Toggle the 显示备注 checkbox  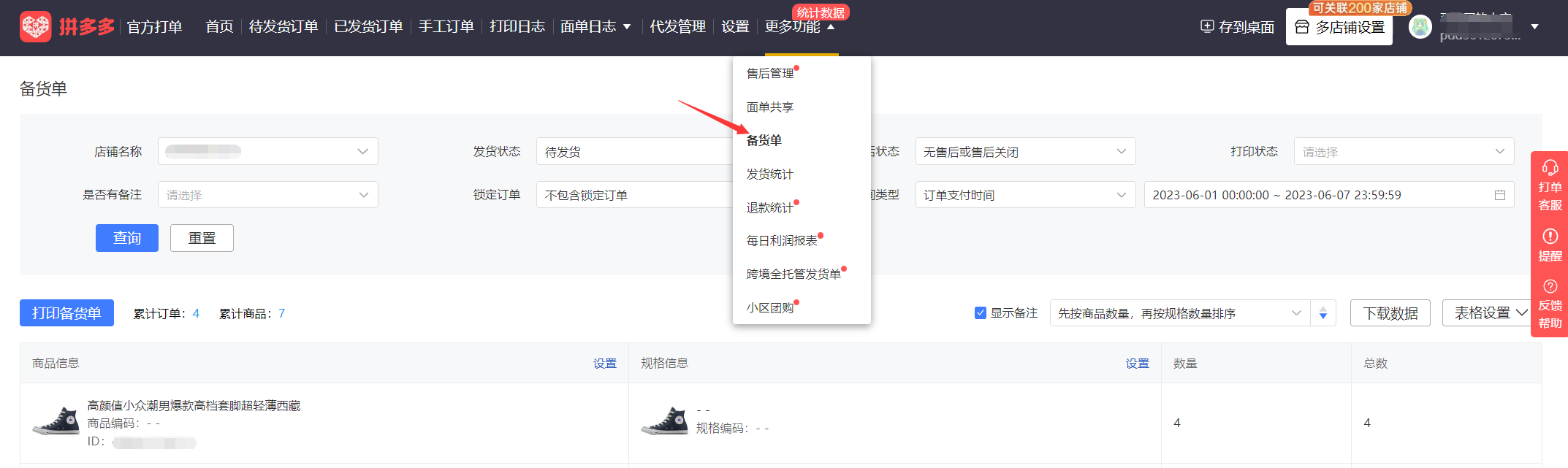tap(981, 313)
